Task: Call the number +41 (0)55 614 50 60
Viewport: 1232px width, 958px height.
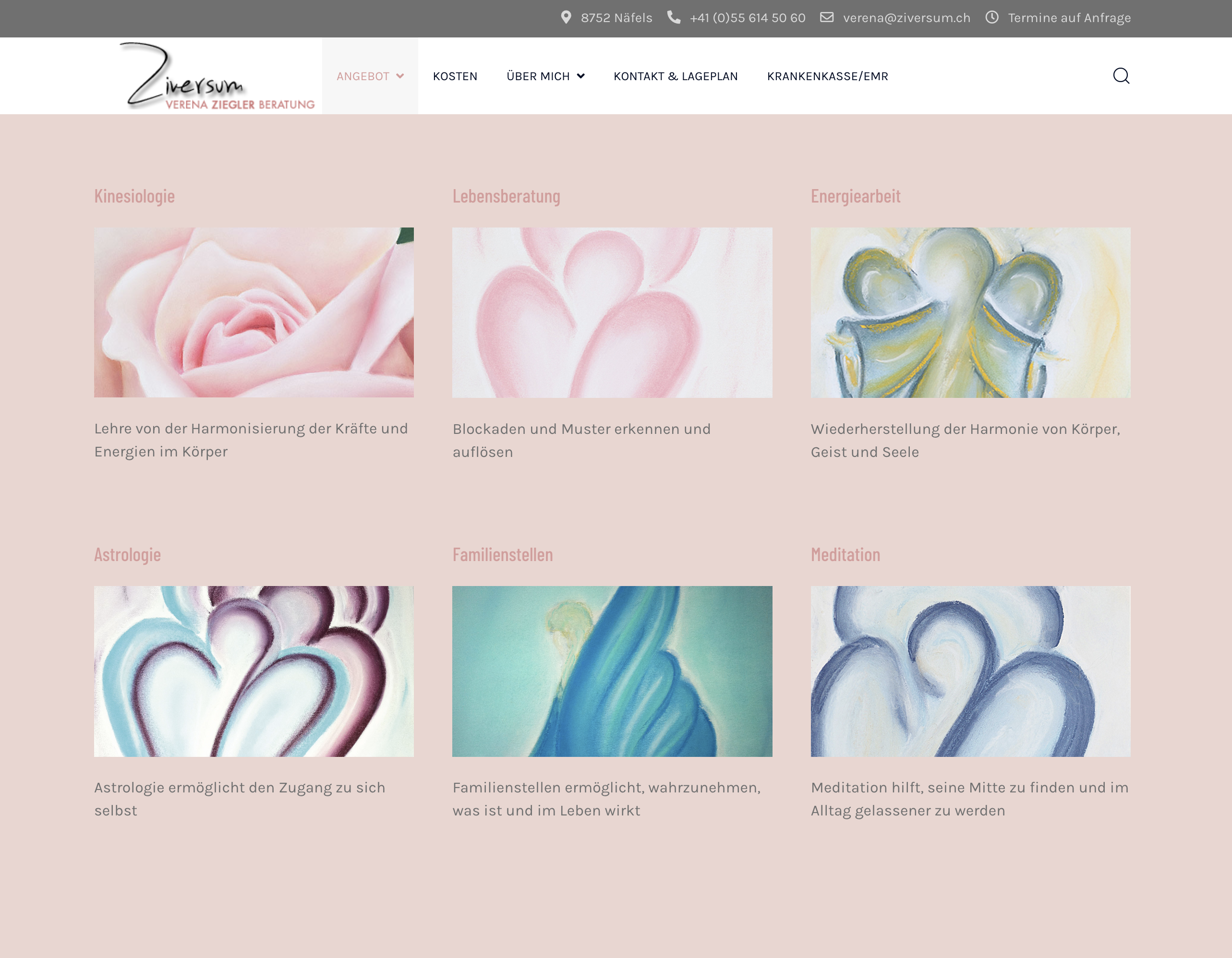Action: coord(748,18)
